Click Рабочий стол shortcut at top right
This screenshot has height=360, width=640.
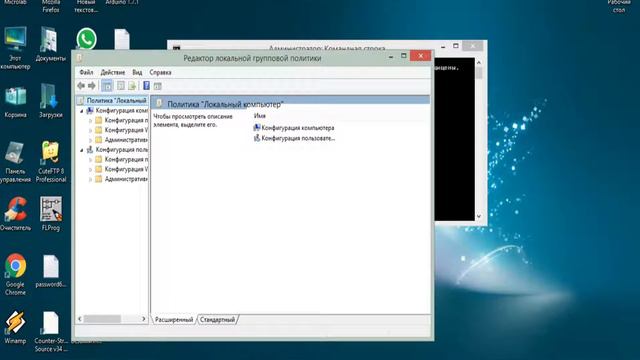619,6
